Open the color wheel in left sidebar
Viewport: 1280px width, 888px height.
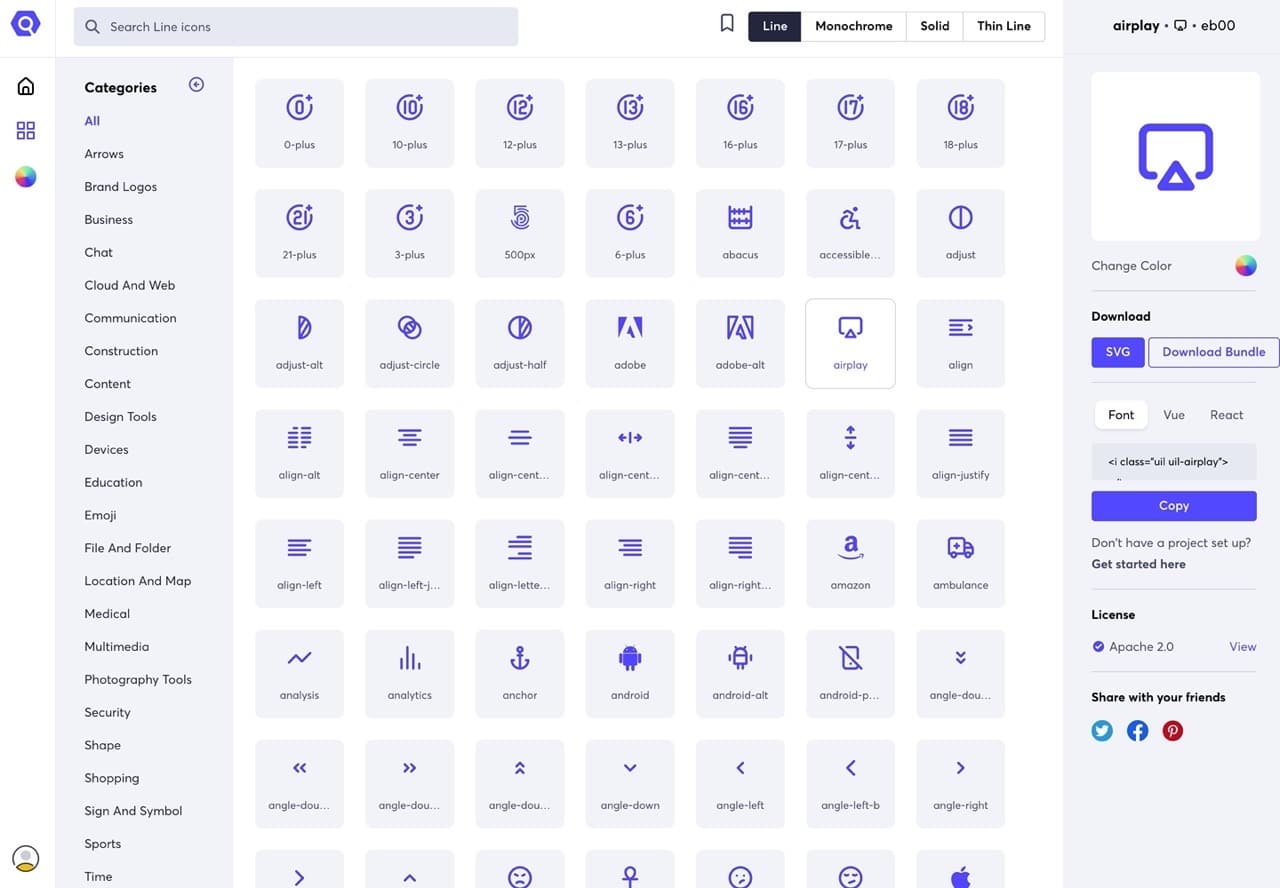pyautogui.click(x=26, y=177)
